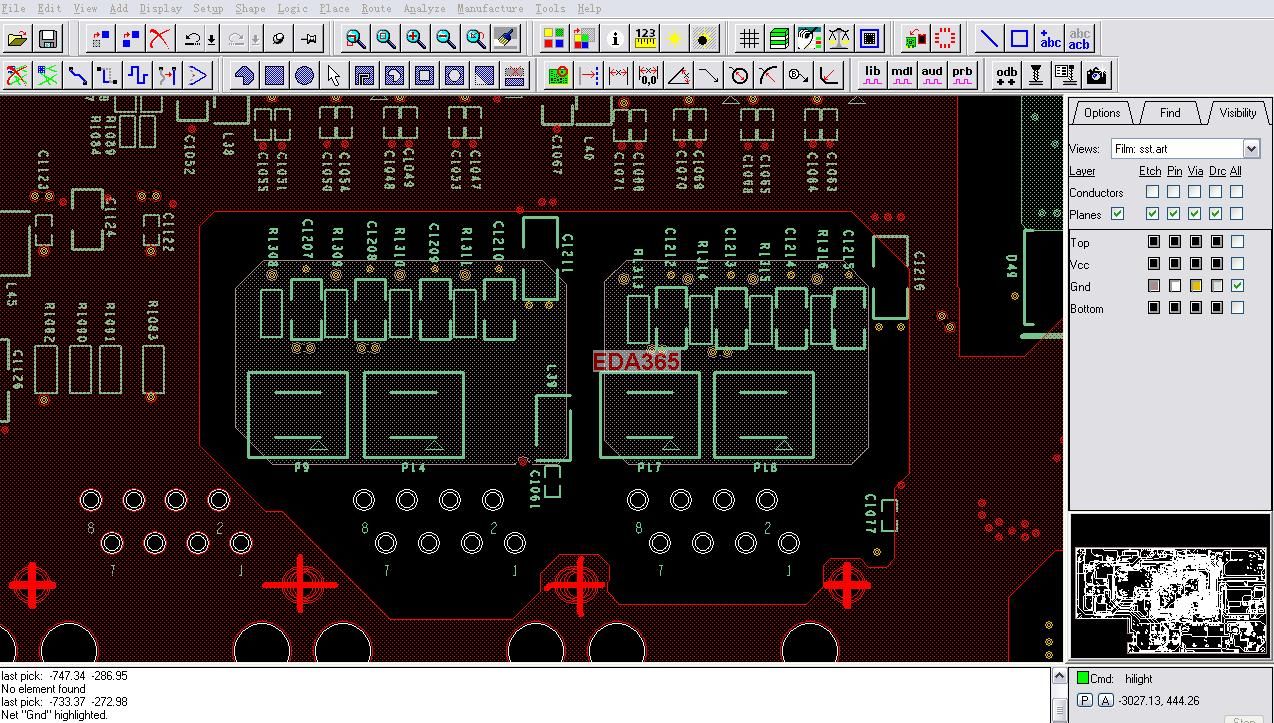Uncheck the Gnd All visibility checkbox
Image resolution: width=1274 pixels, height=723 pixels.
[1237, 286]
